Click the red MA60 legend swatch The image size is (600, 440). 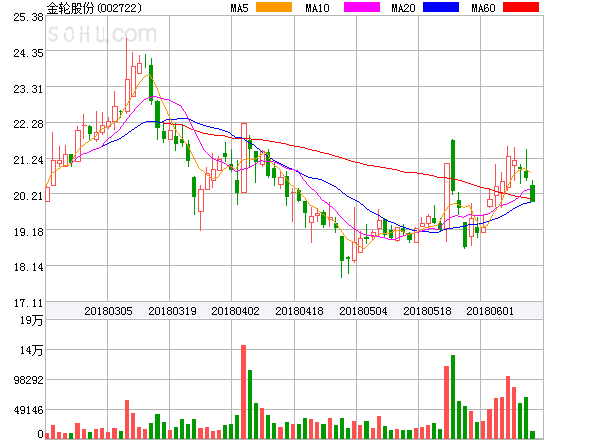521,7
